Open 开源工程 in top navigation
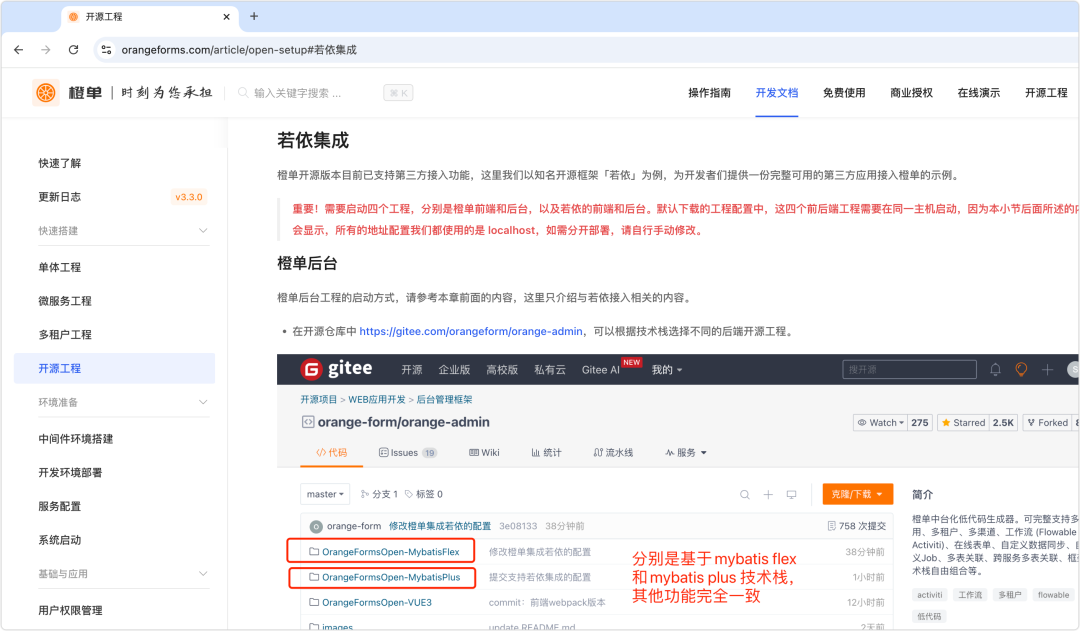The width and height of the screenshot is (1080, 631). coord(1046,92)
